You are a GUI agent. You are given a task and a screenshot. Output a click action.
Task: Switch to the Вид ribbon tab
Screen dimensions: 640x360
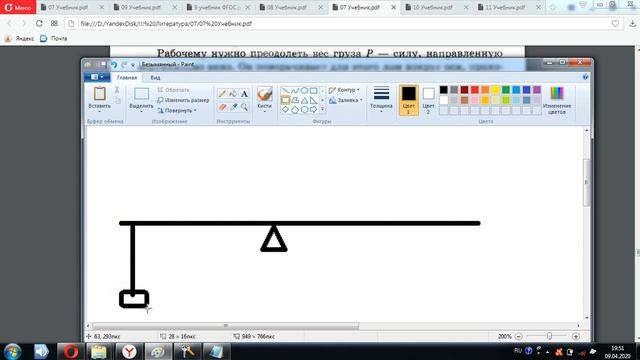tap(155, 77)
